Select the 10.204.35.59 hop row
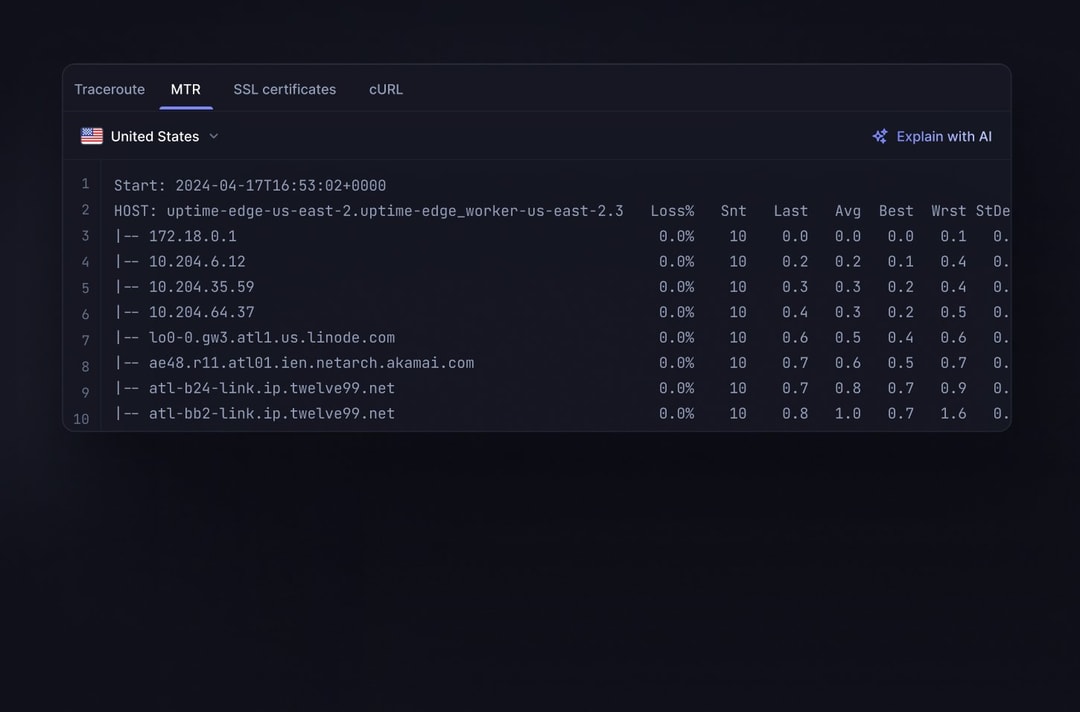The width and height of the screenshot is (1080, 712). pyautogui.click(x=201, y=287)
